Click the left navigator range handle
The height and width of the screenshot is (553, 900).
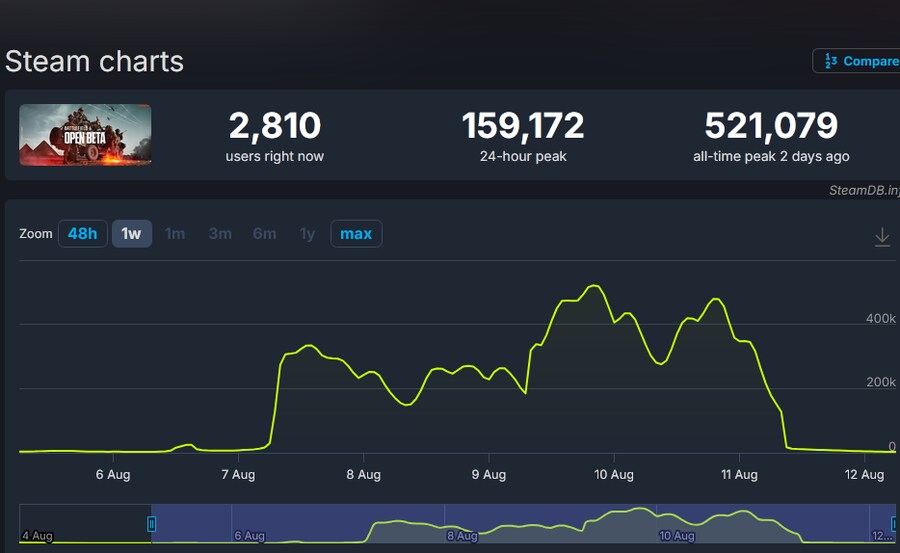click(x=152, y=524)
